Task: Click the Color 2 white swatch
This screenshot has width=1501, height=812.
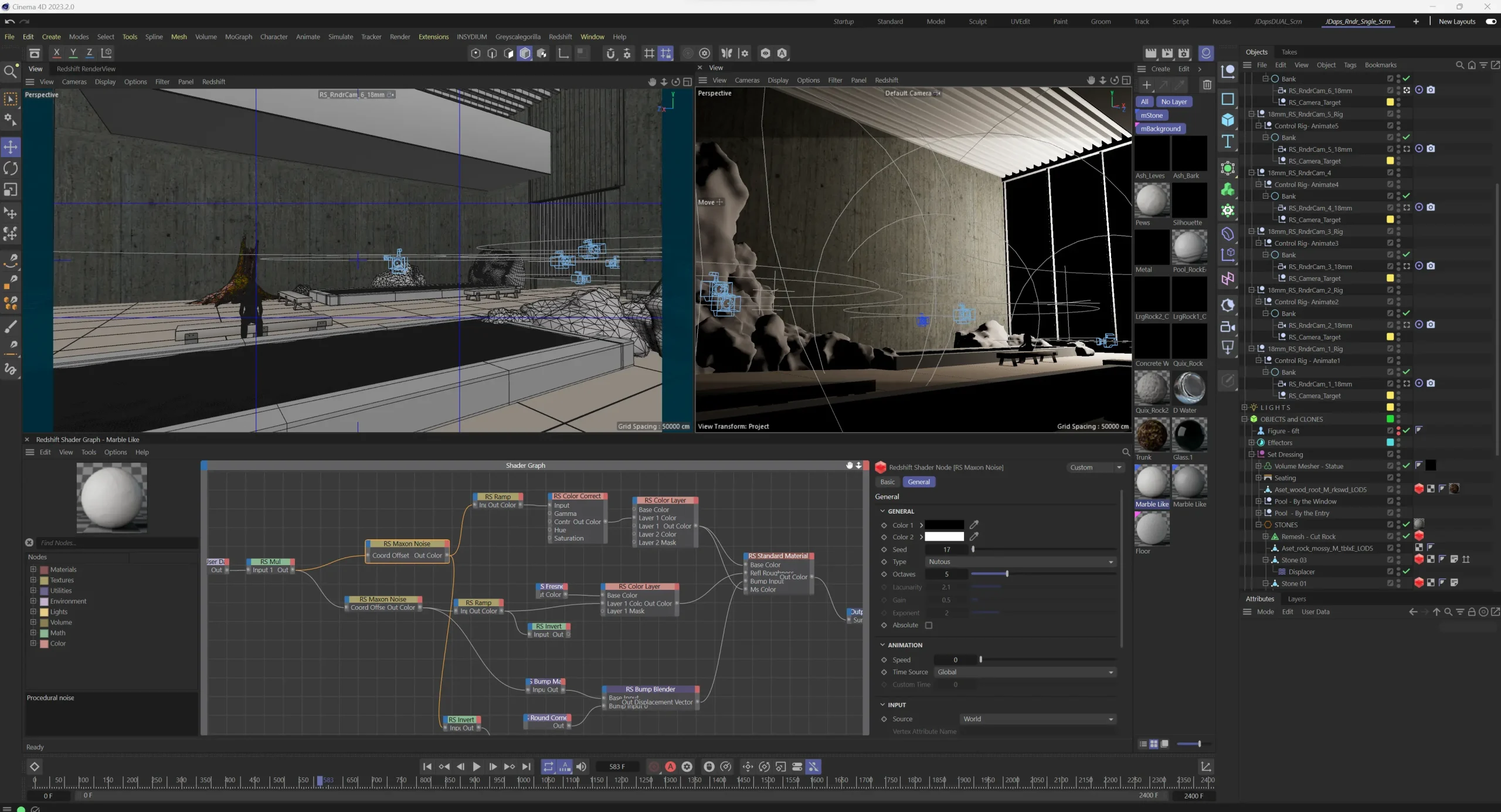Action: click(944, 537)
